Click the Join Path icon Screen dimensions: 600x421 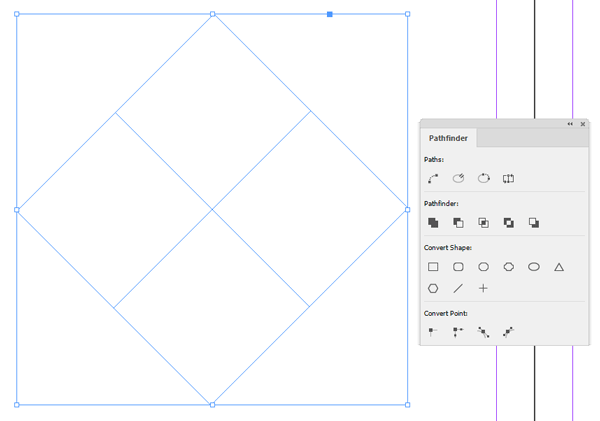(433, 179)
